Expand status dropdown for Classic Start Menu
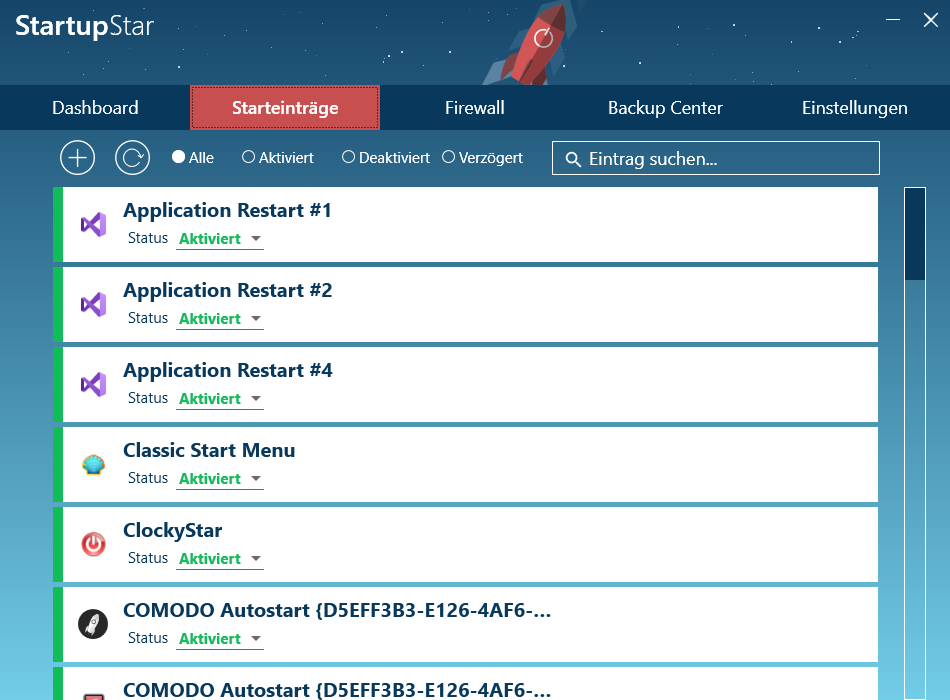The width and height of the screenshot is (950, 700). coord(220,479)
